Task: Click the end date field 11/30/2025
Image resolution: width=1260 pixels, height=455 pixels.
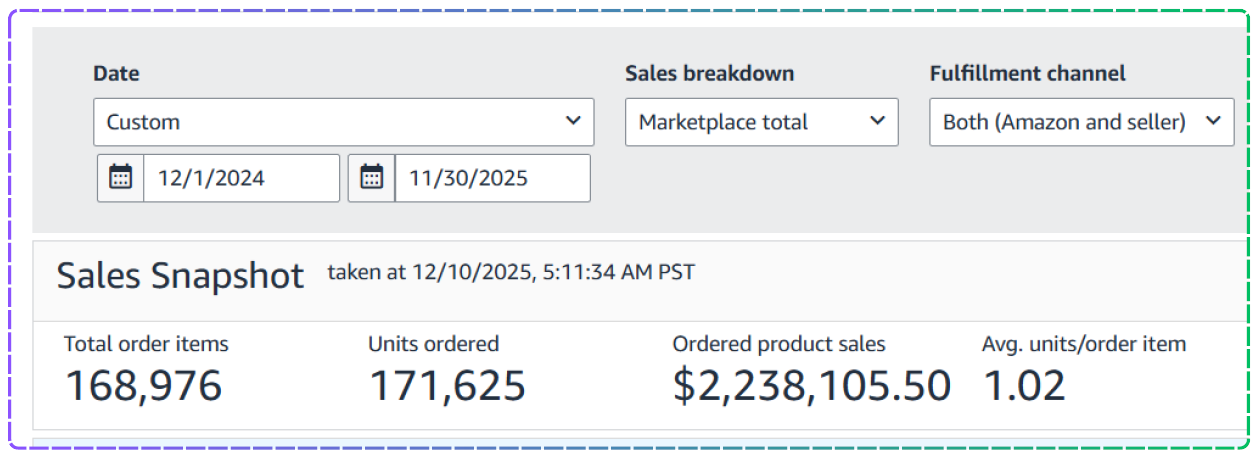Action: 492,178
